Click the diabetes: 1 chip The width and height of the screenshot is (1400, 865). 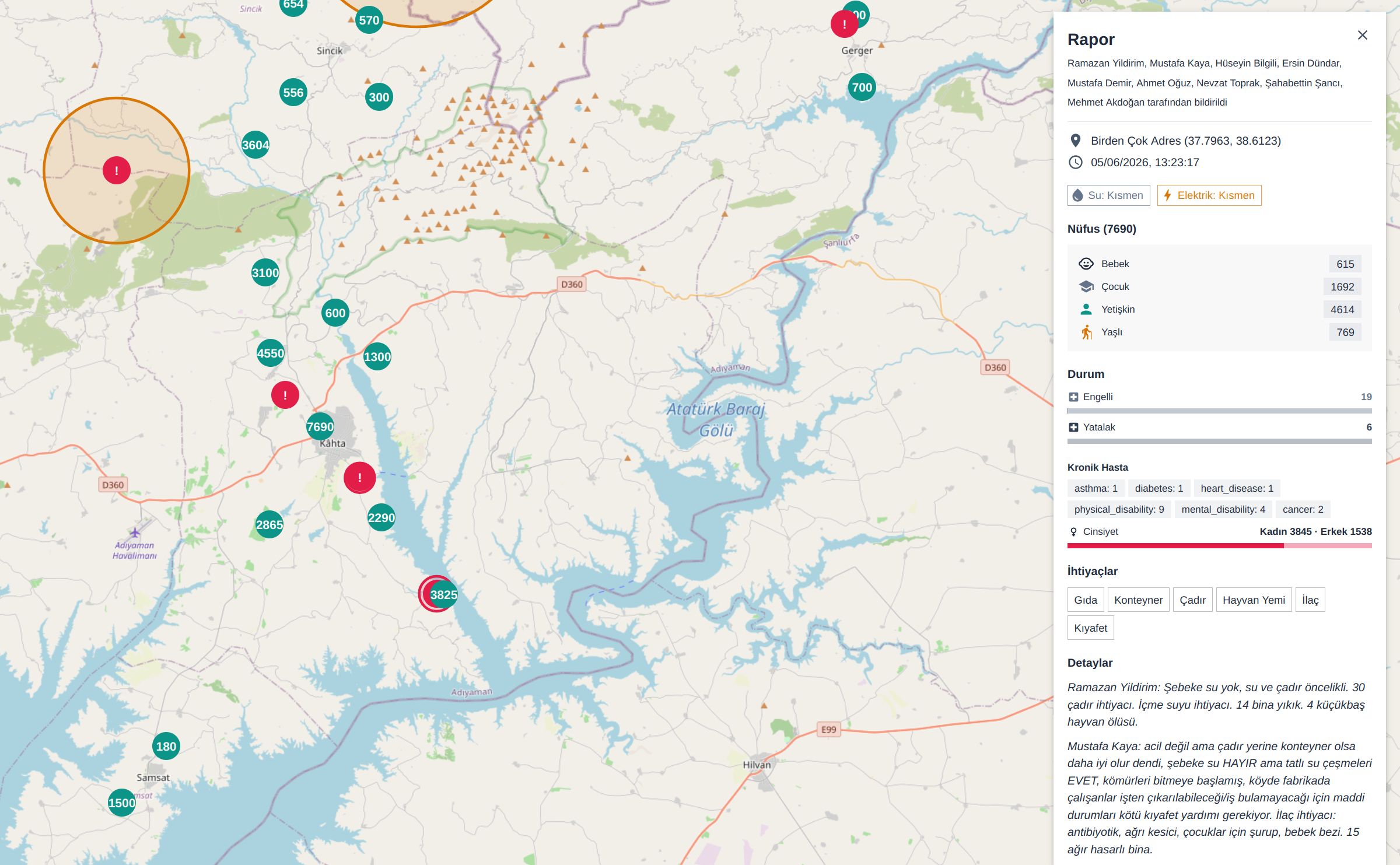click(1158, 488)
